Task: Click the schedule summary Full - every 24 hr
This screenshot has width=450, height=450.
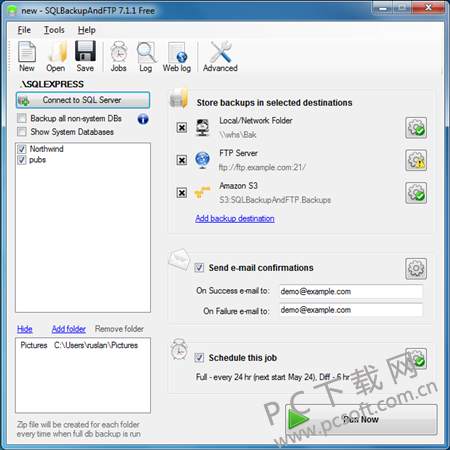Action: (273, 377)
